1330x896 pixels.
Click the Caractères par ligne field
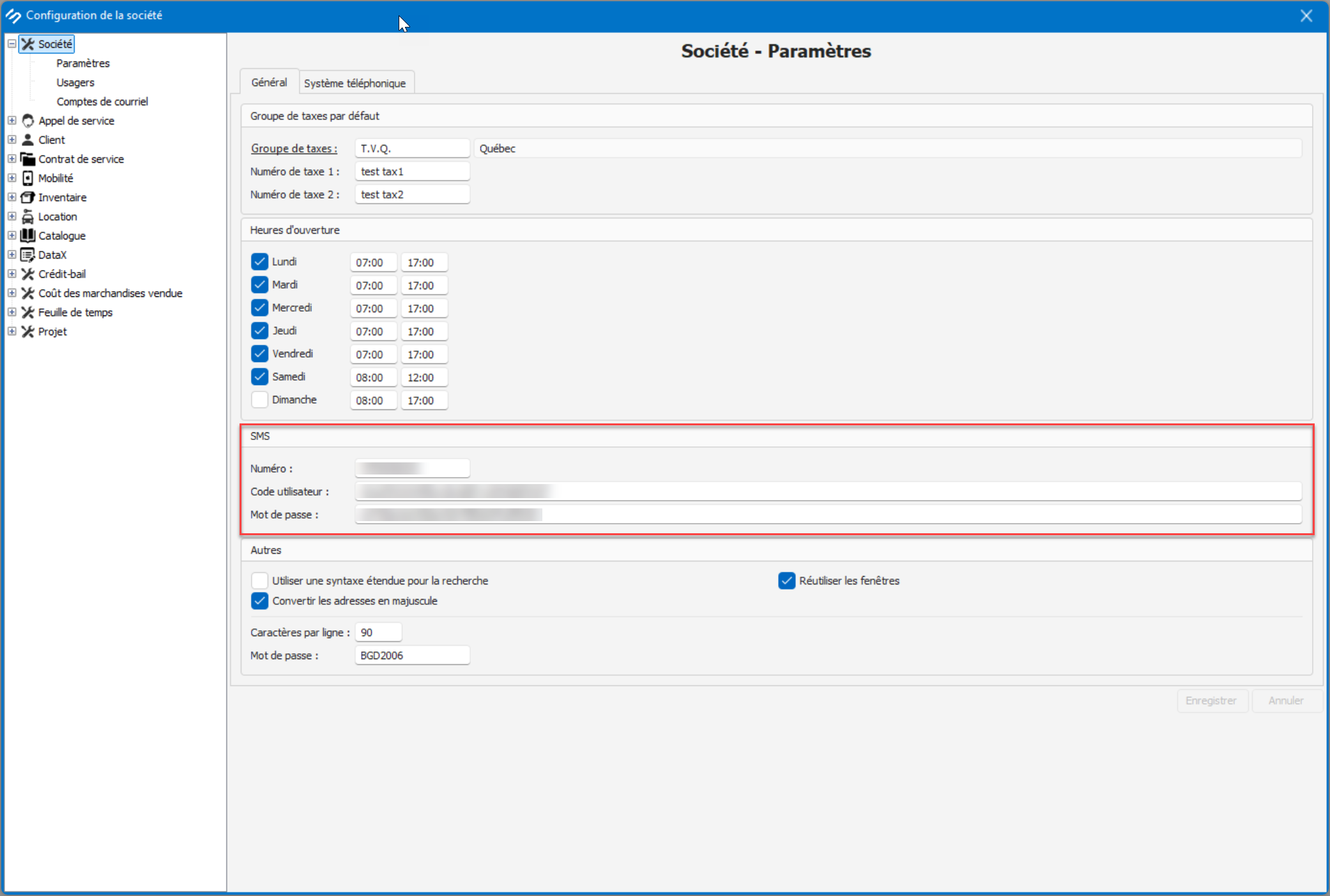coord(378,632)
